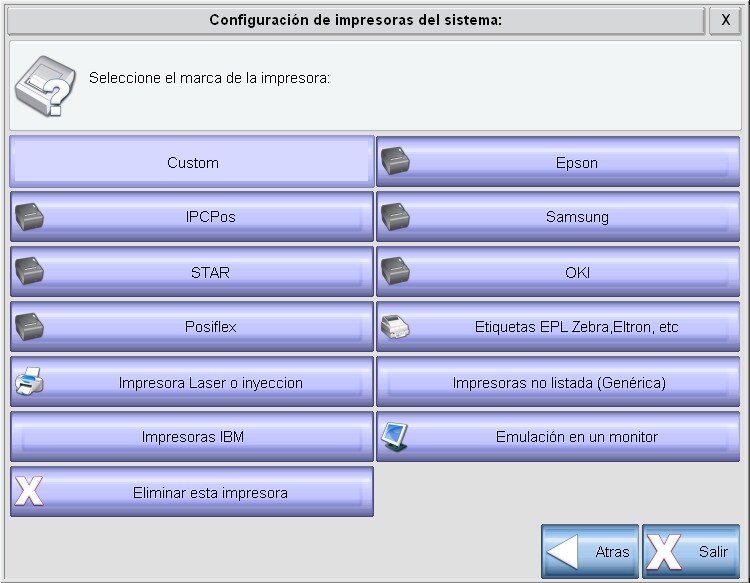The image size is (750, 583).
Task: Go back with the Atras label
Action: 612,552
